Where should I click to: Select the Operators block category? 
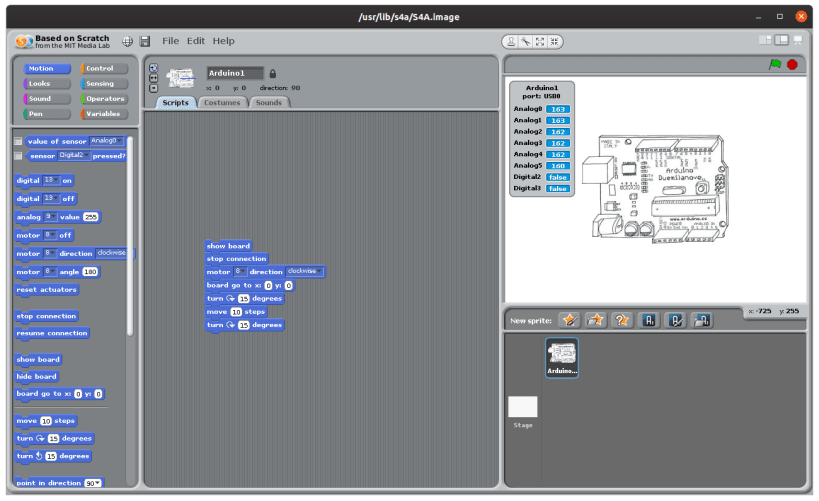tap(104, 99)
